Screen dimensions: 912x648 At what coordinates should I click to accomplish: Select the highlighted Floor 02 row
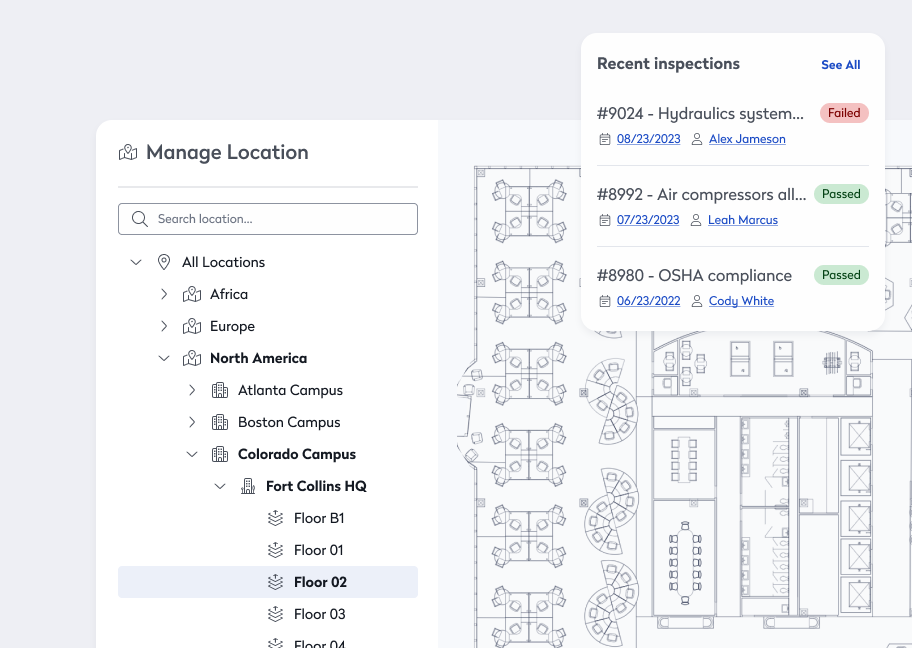pyautogui.click(x=268, y=582)
